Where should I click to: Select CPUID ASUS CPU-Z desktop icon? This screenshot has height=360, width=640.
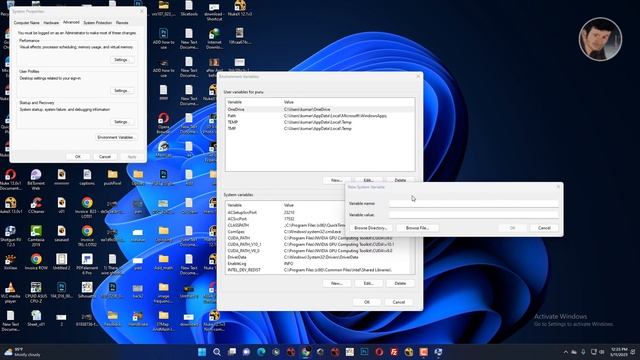36,292
